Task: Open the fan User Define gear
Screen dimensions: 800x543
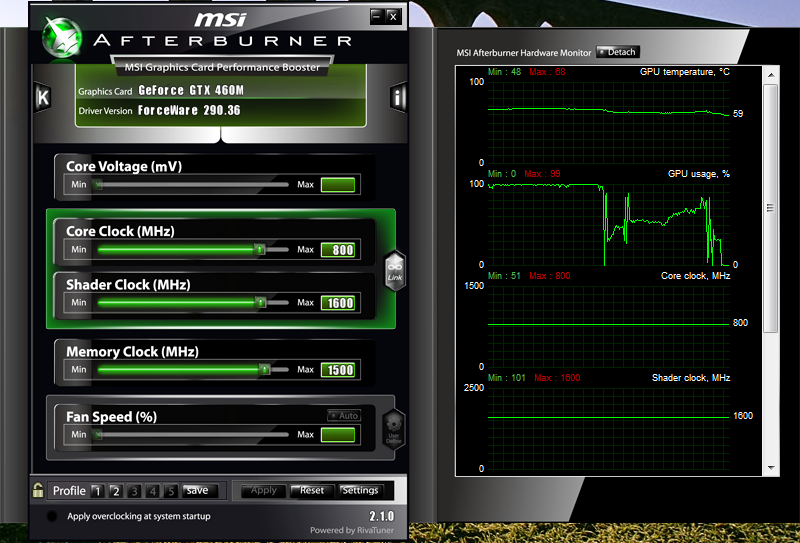Action: point(394,429)
